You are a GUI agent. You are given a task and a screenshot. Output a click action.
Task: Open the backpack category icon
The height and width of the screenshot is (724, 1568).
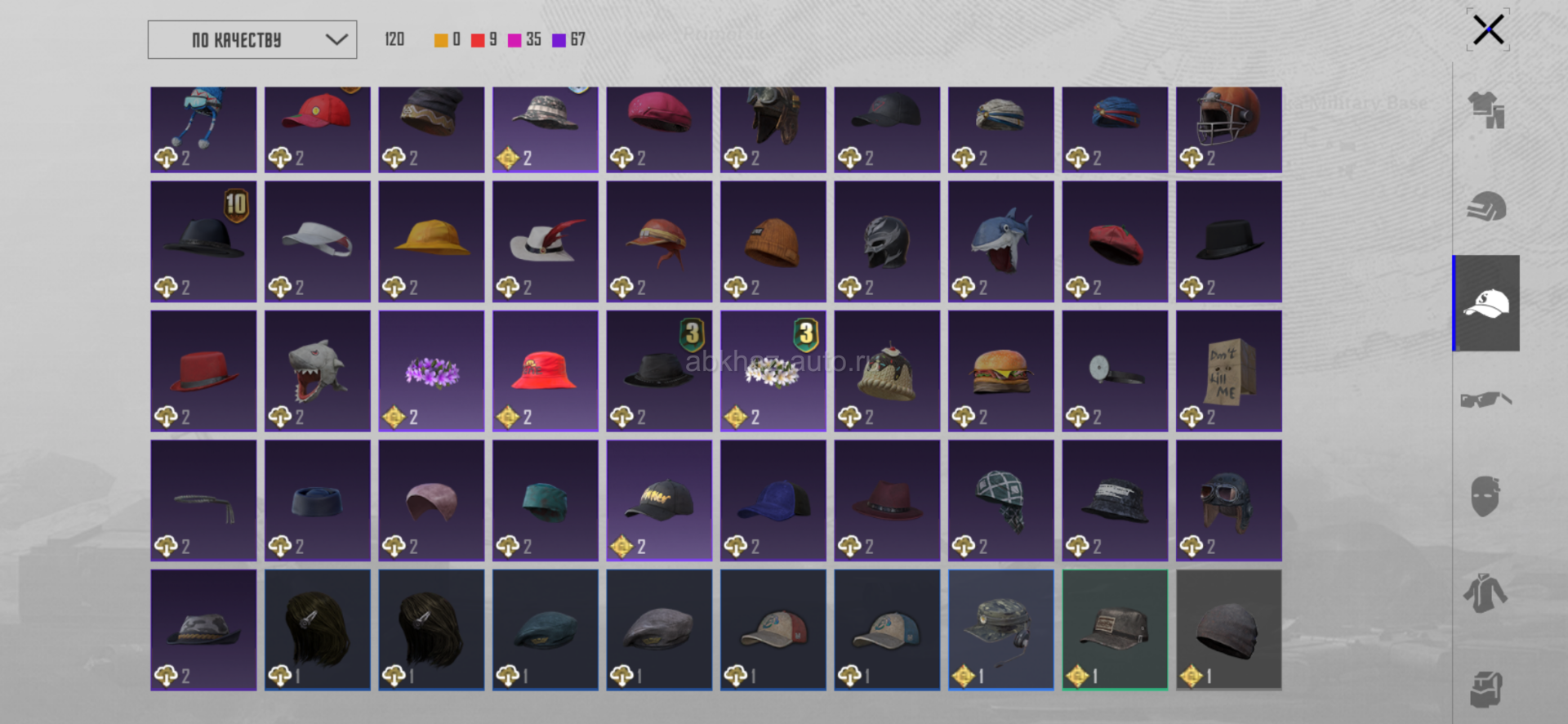[1486, 689]
